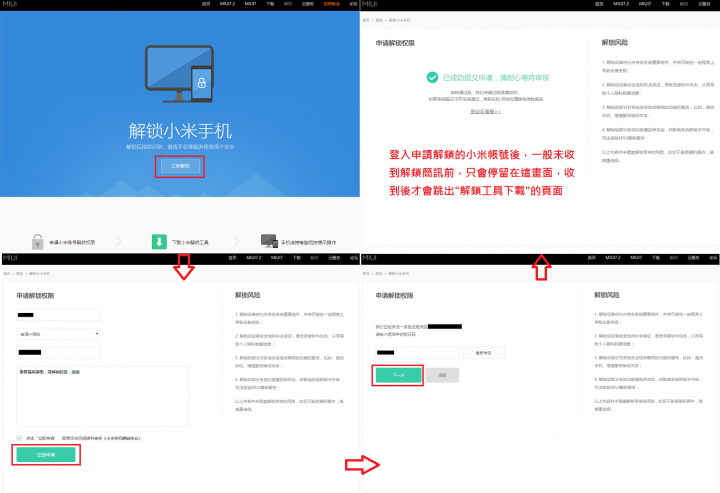The width and height of the screenshot is (720, 493).
Task: Open MIUI7 in the landing page navigation bar
Action: tap(250, 4)
